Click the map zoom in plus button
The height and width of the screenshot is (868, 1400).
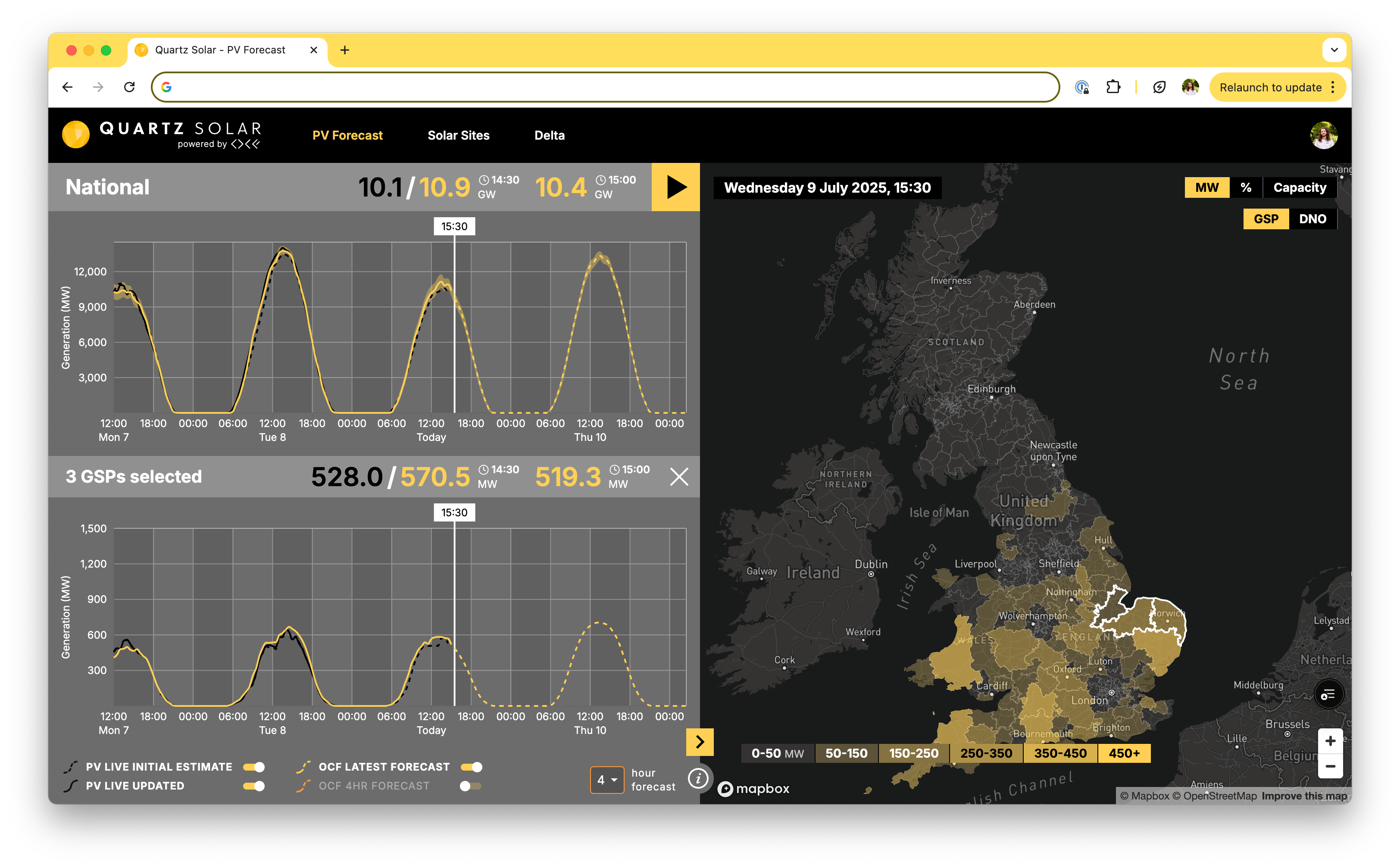(x=1330, y=740)
